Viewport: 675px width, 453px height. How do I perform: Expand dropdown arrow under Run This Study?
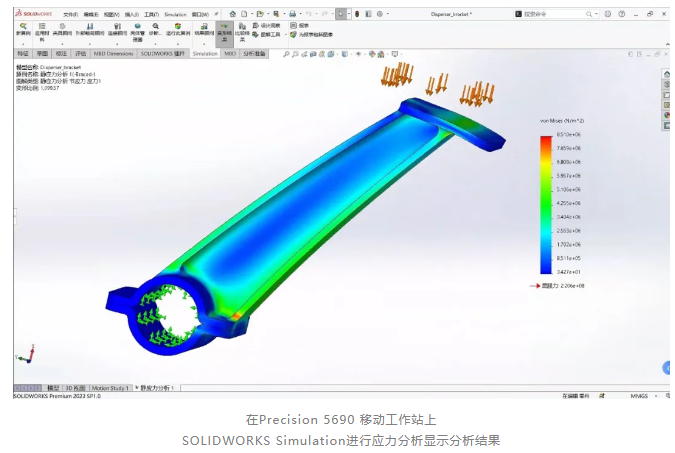178,44
